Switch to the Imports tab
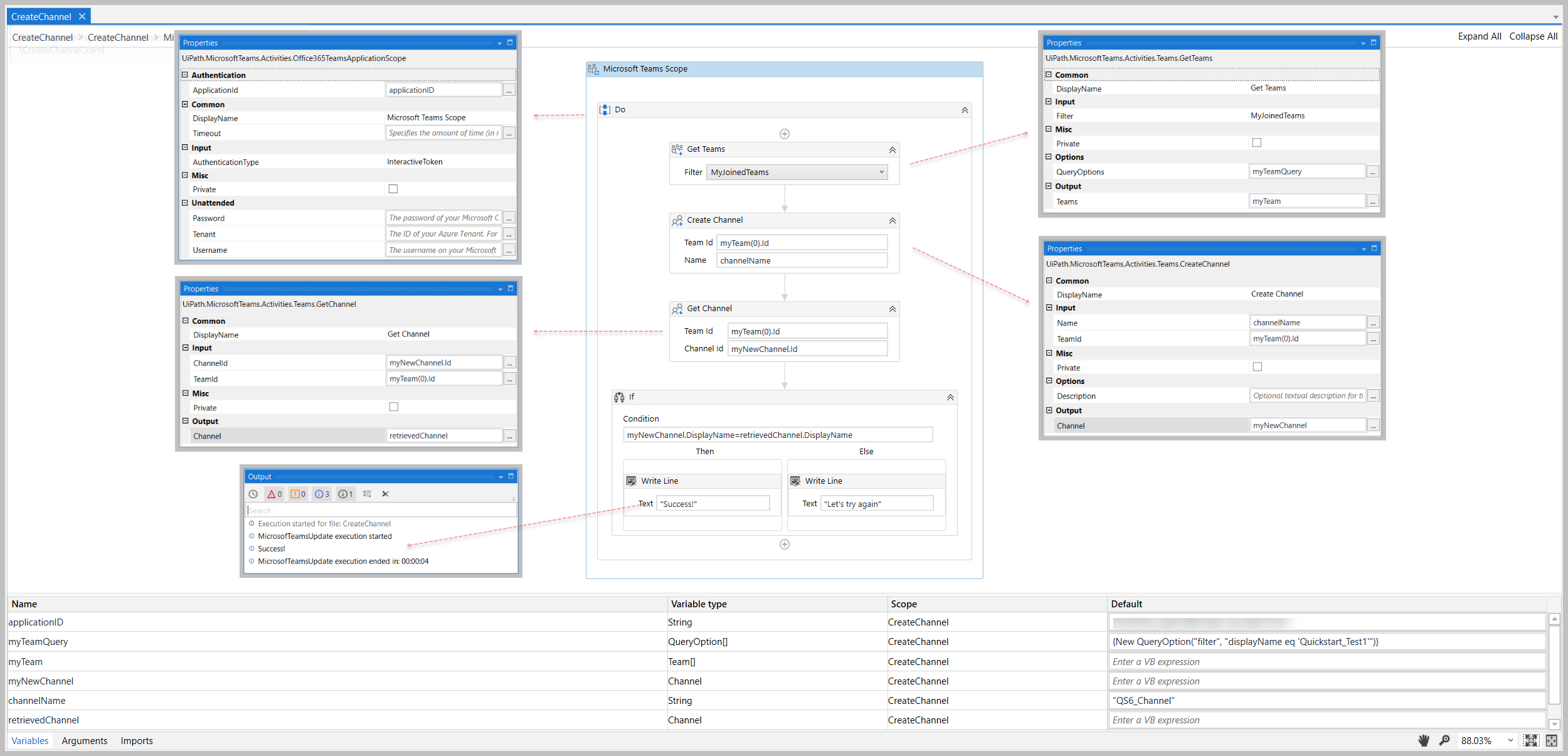The width and height of the screenshot is (1568, 756). 137,741
